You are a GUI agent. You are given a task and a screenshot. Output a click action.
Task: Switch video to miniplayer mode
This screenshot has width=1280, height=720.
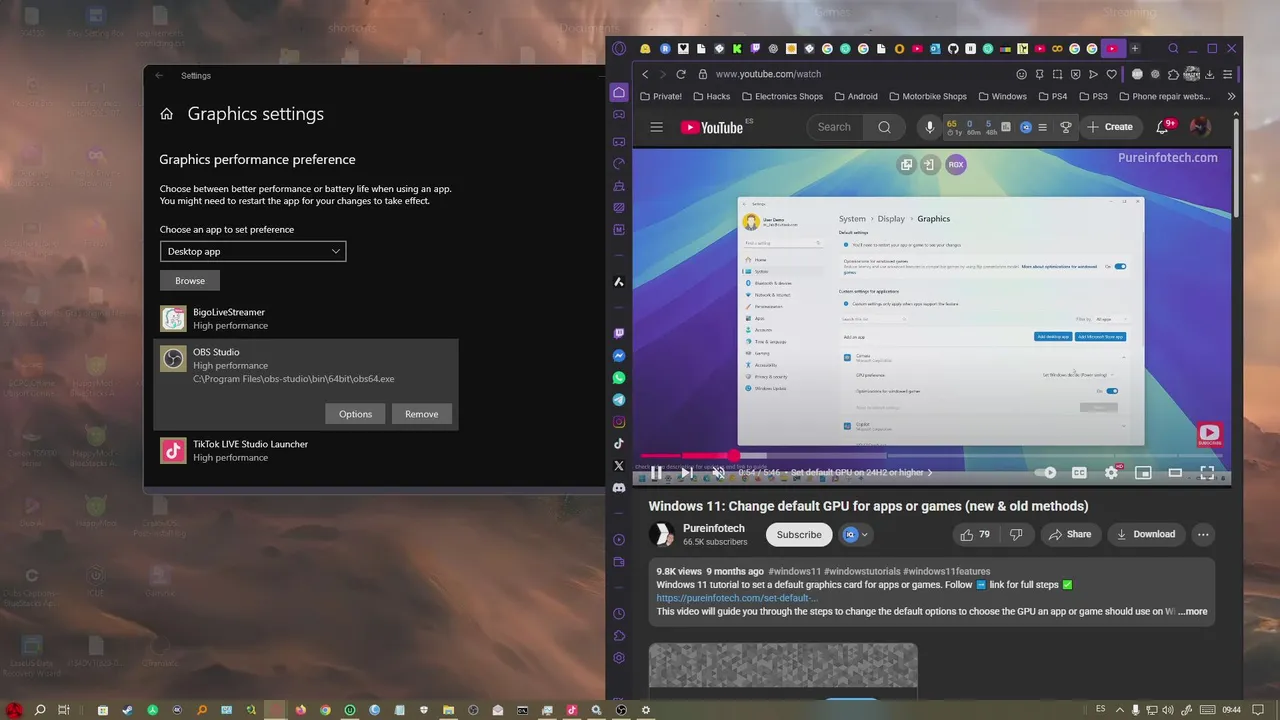(x=1143, y=472)
